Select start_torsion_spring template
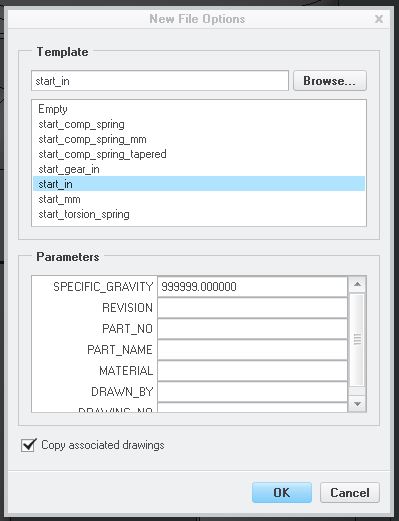The width and height of the screenshot is (399, 521). pos(199,214)
